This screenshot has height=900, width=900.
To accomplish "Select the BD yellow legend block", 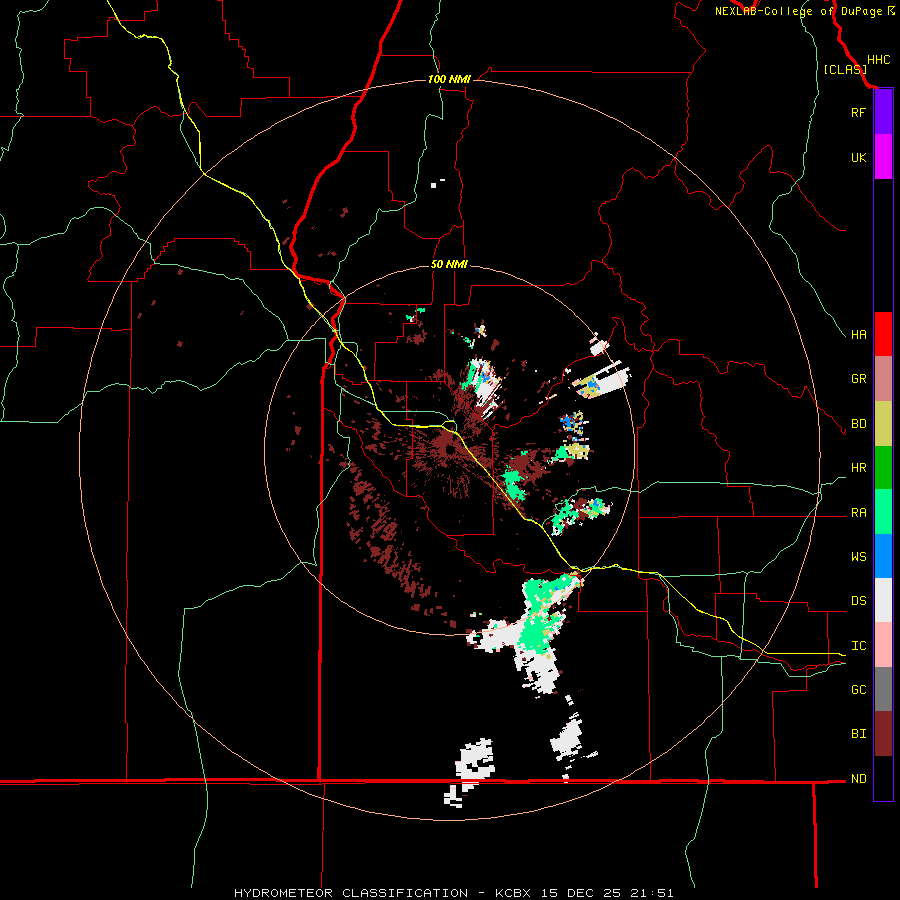I will point(883,424).
